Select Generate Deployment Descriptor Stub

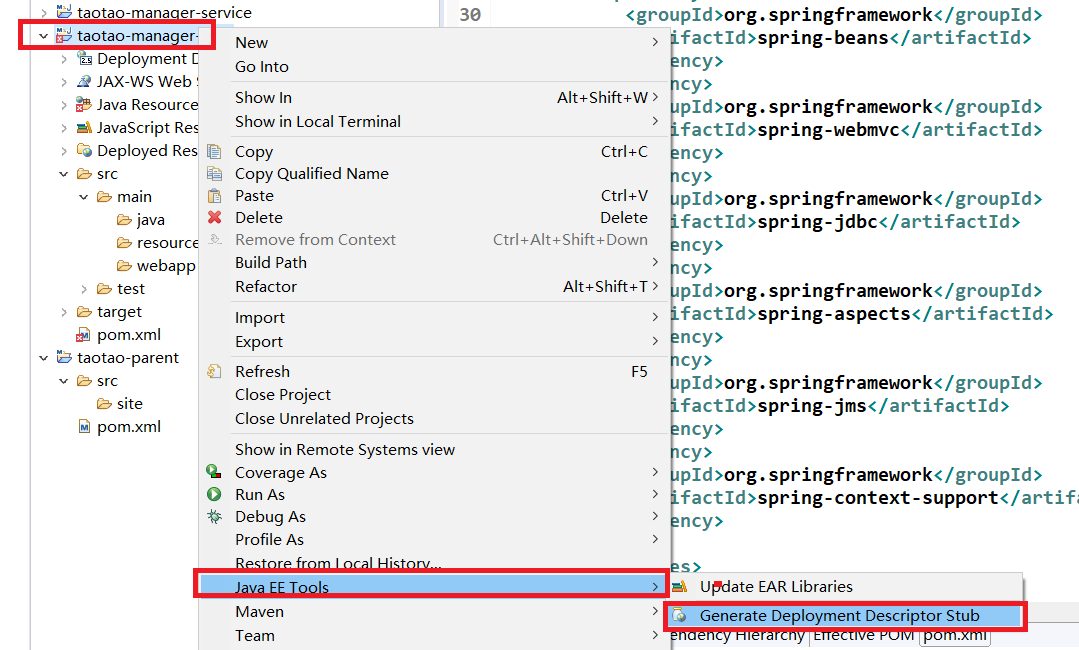844,616
